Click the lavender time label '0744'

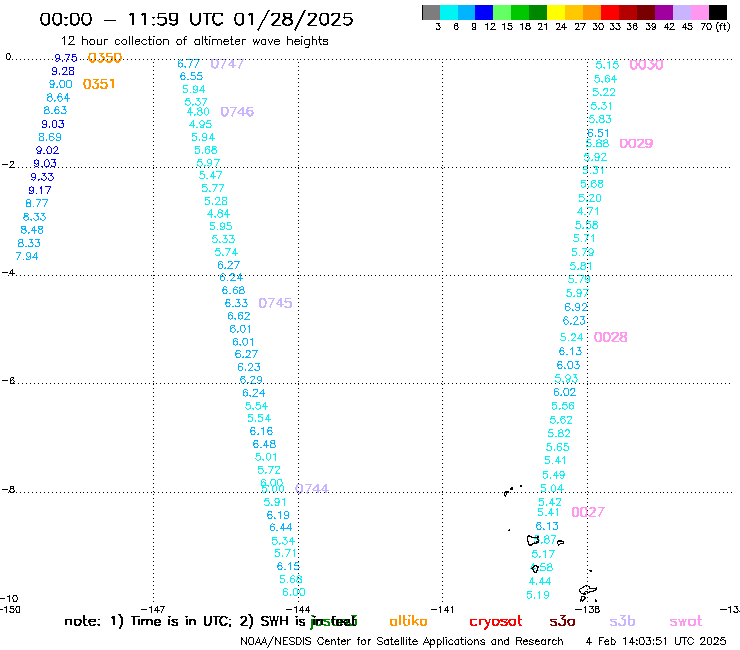click(x=311, y=488)
